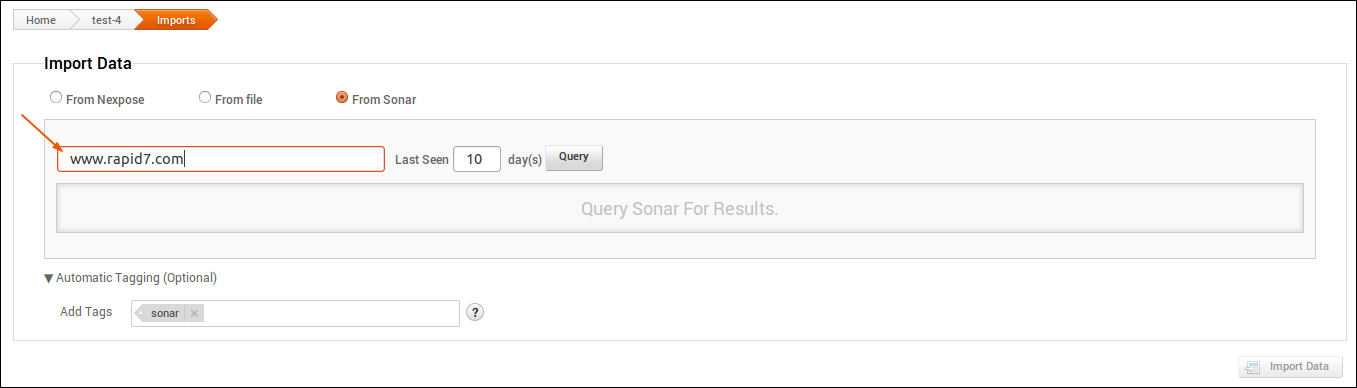
Task: Click the Import Data section heading
Action: (88, 64)
